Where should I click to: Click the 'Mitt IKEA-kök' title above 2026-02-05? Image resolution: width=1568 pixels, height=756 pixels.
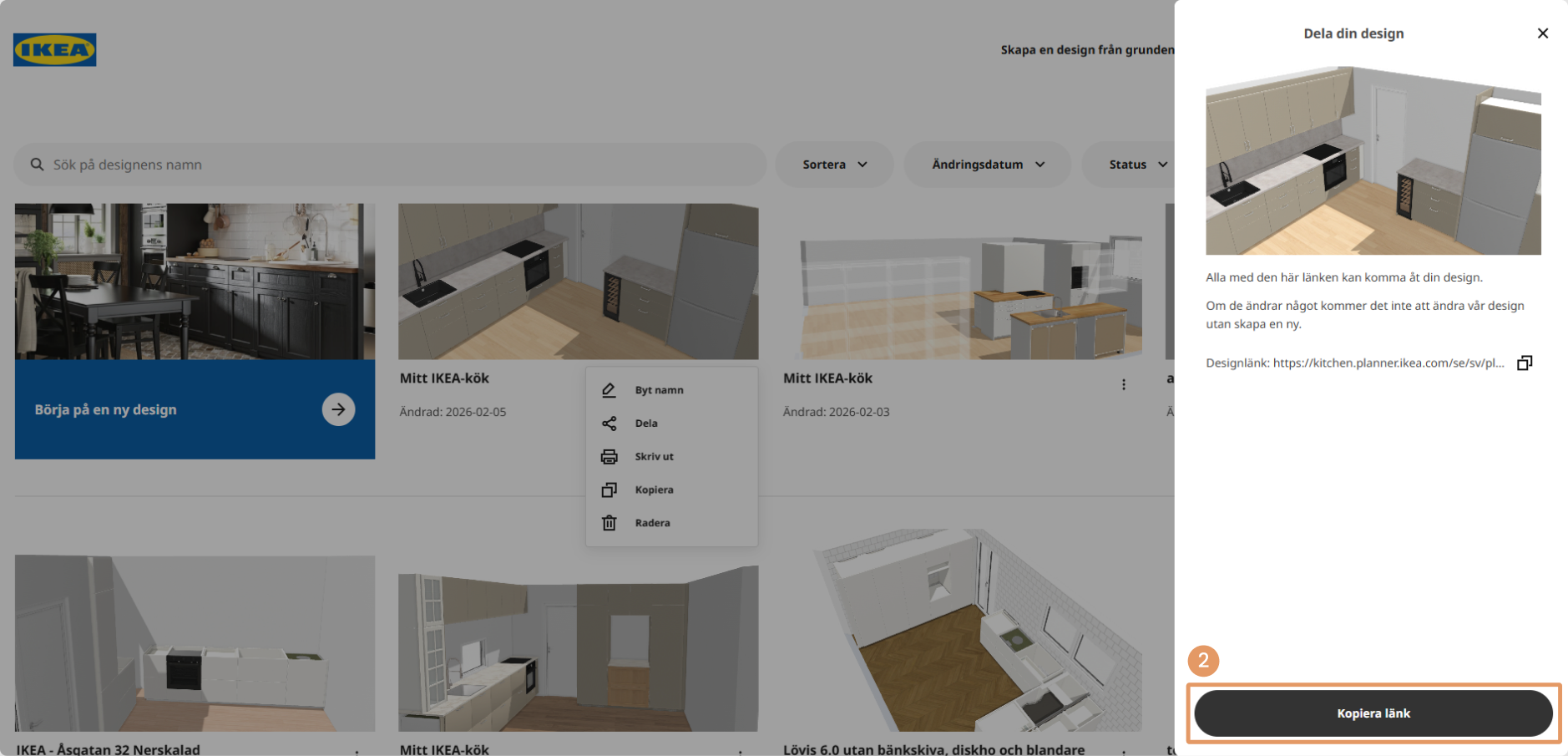[x=444, y=378]
